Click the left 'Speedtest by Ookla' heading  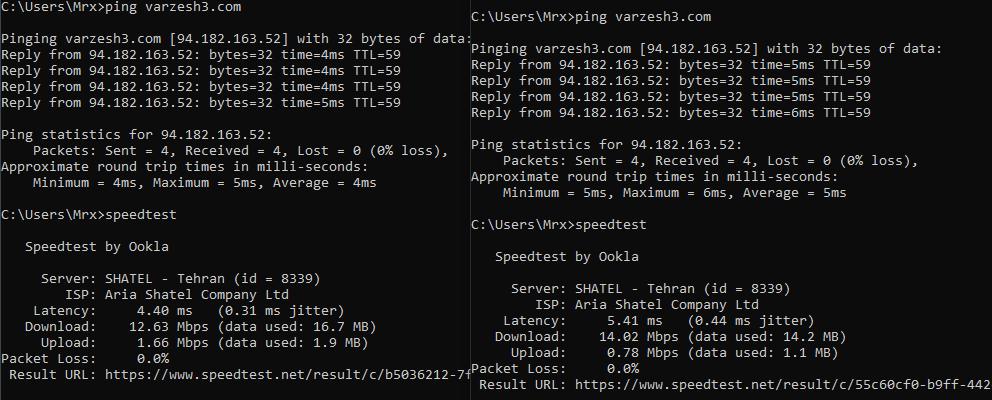click(97, 247)
